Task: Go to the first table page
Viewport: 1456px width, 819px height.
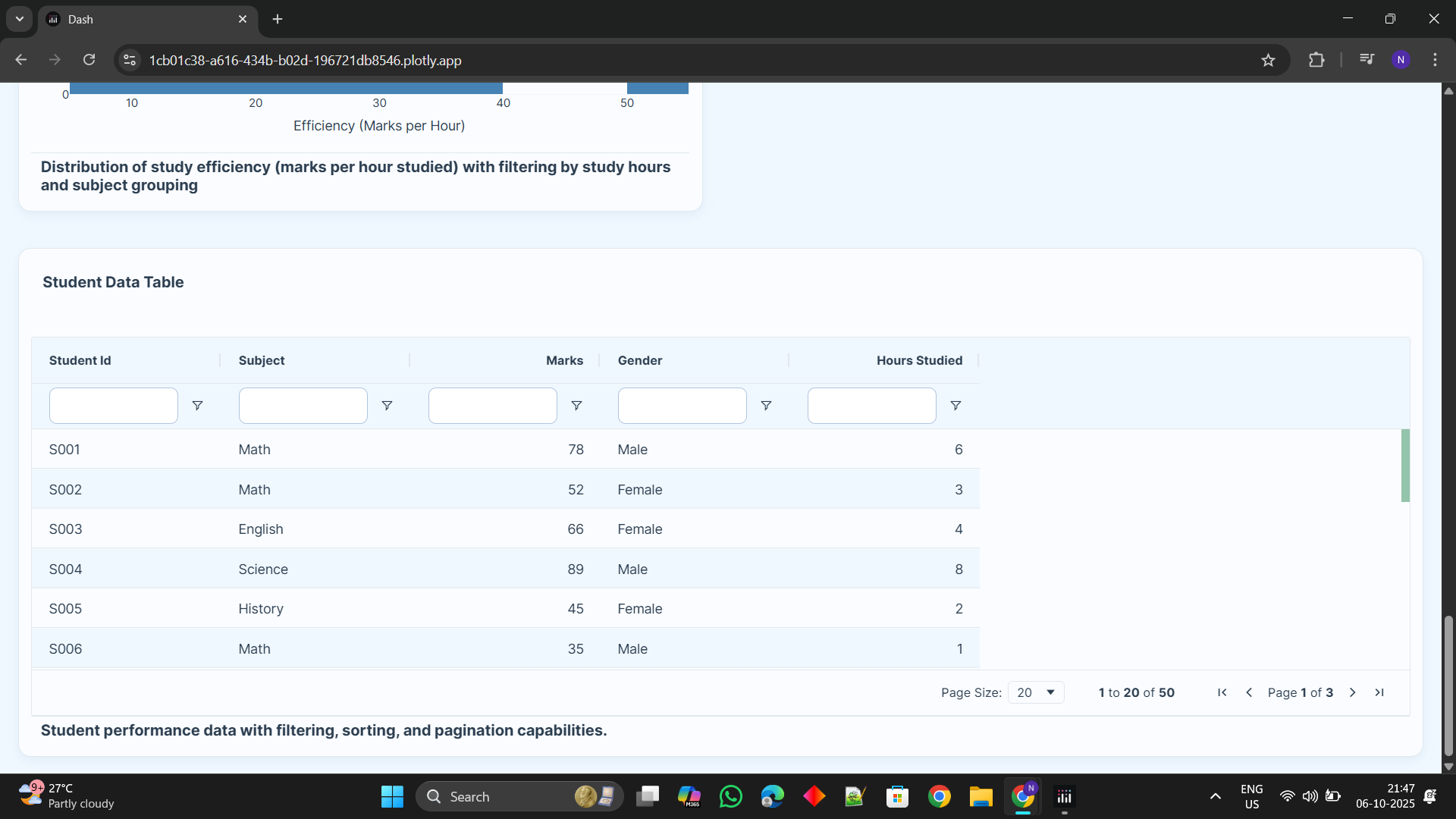Action: click(1222, 692)
